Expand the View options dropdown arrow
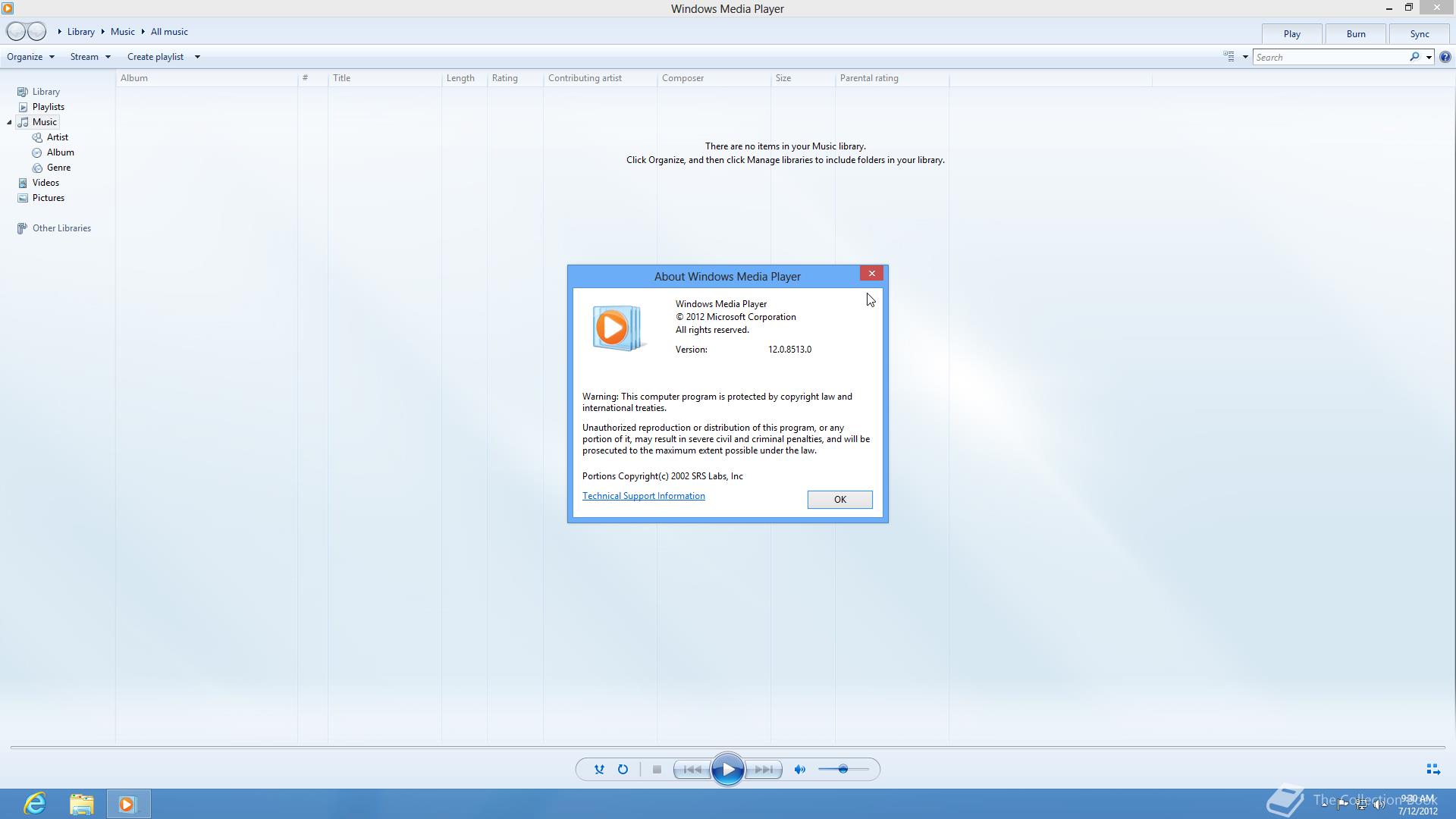Viewport: 1456px width, 819px height. [x=1245, y=57]
